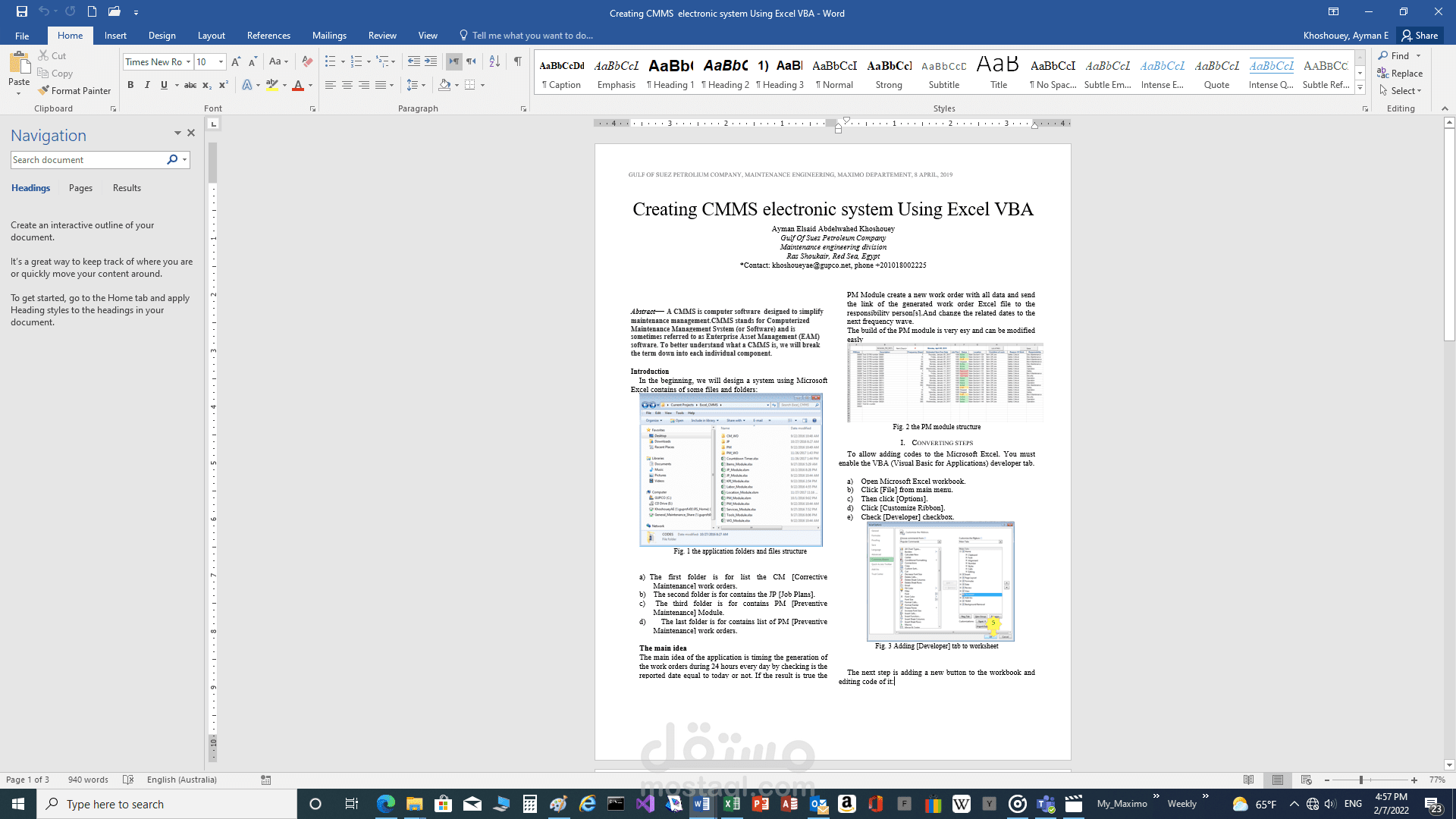Open the text highlight color tool
The image size is (1456, 819).
[275, 85]
